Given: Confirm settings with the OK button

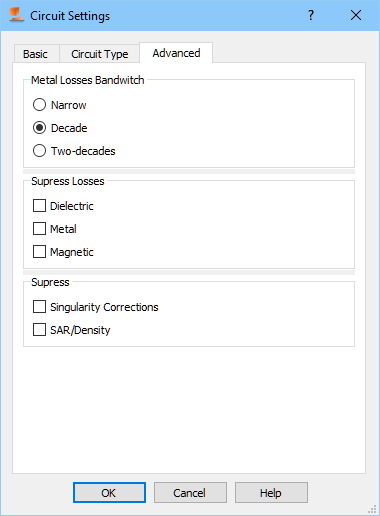Looking at the screenshot, I should (x=109, y=493).
